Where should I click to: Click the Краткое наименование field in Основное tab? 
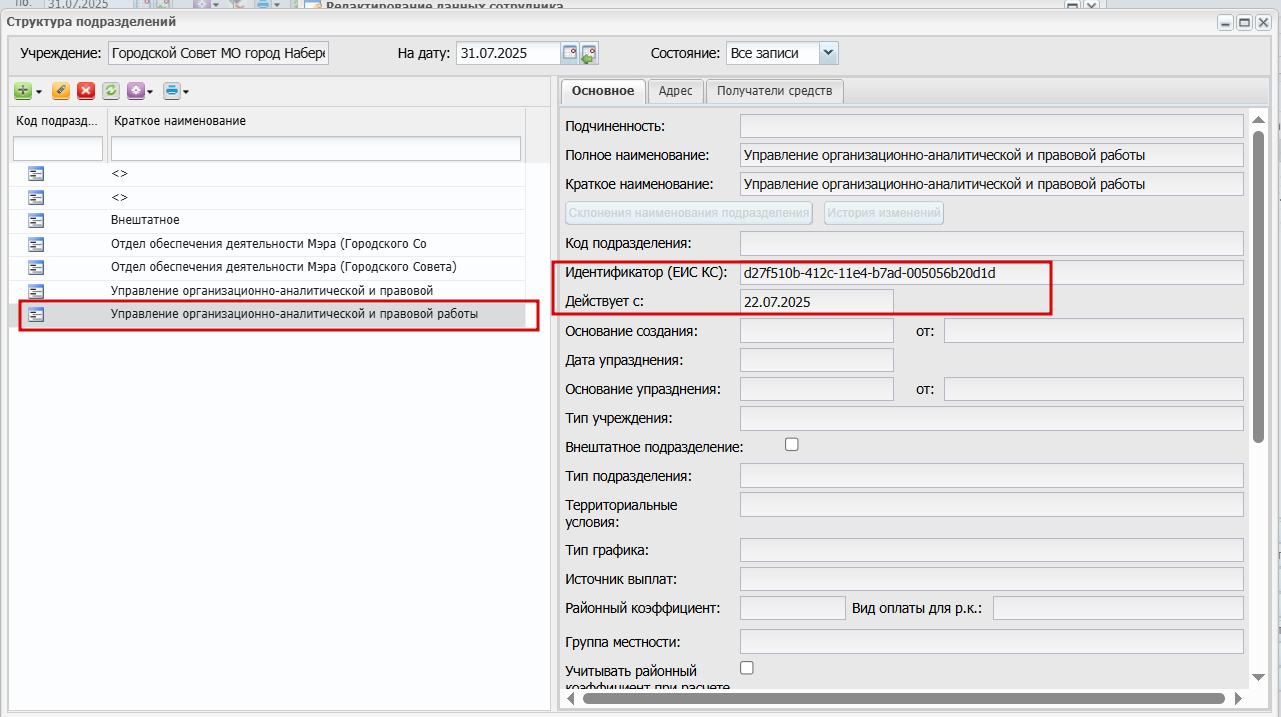[x=992, y=184]
